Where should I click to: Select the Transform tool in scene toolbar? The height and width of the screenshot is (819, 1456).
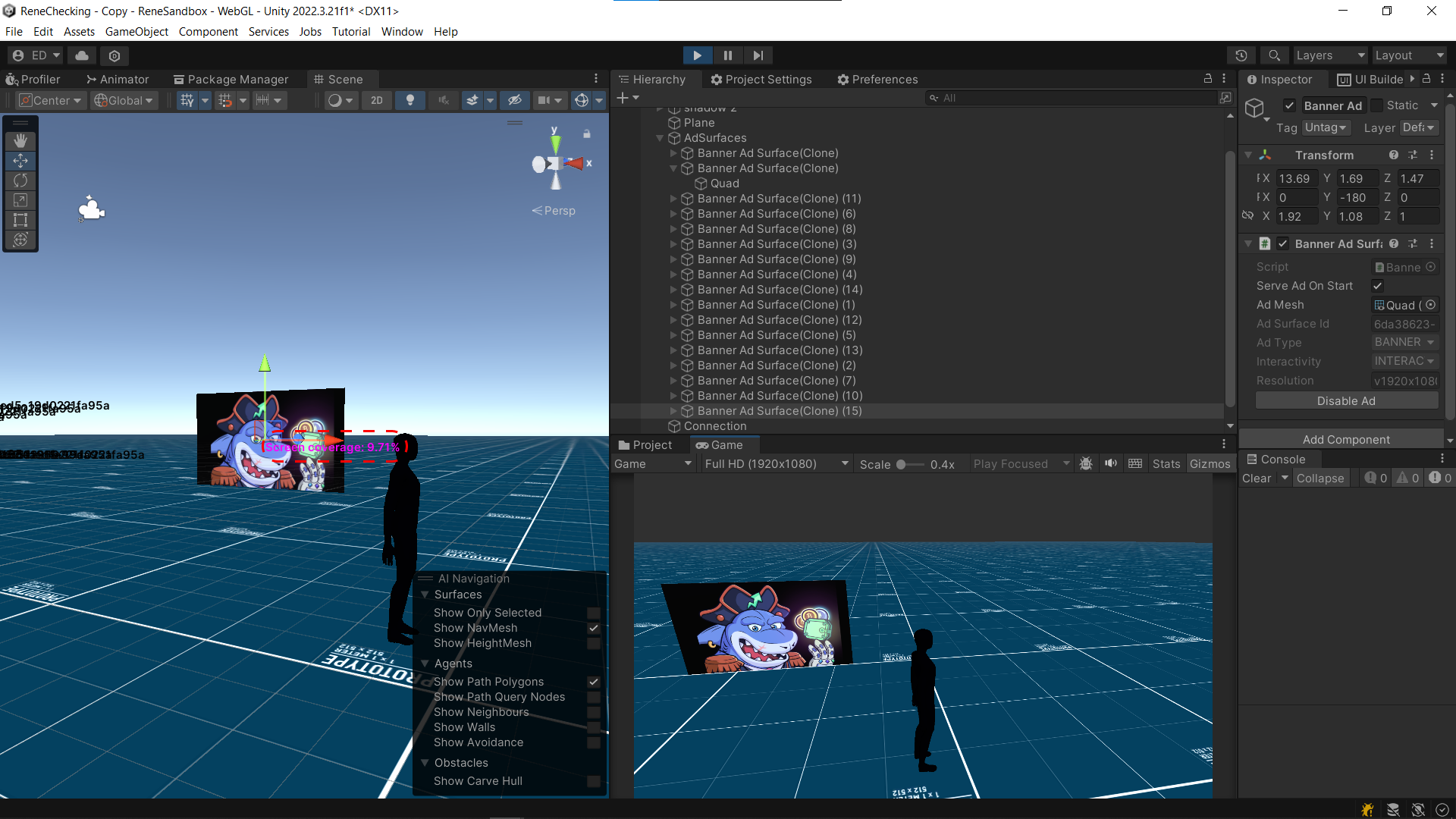[x=20, y=240]
